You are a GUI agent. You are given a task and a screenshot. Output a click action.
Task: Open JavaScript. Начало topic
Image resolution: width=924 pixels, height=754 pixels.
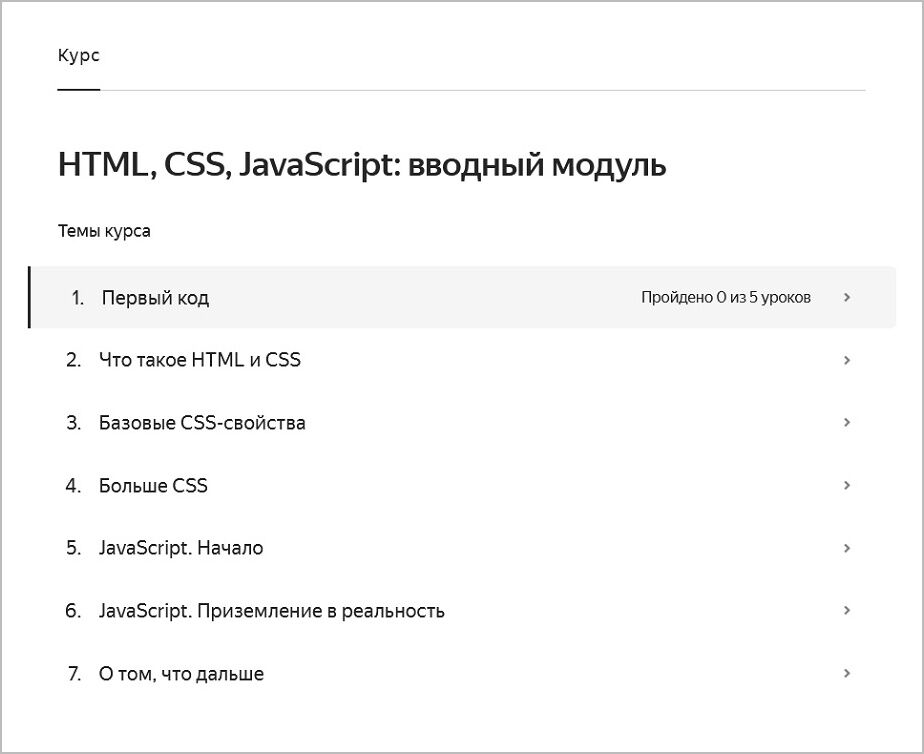[181, 548]
